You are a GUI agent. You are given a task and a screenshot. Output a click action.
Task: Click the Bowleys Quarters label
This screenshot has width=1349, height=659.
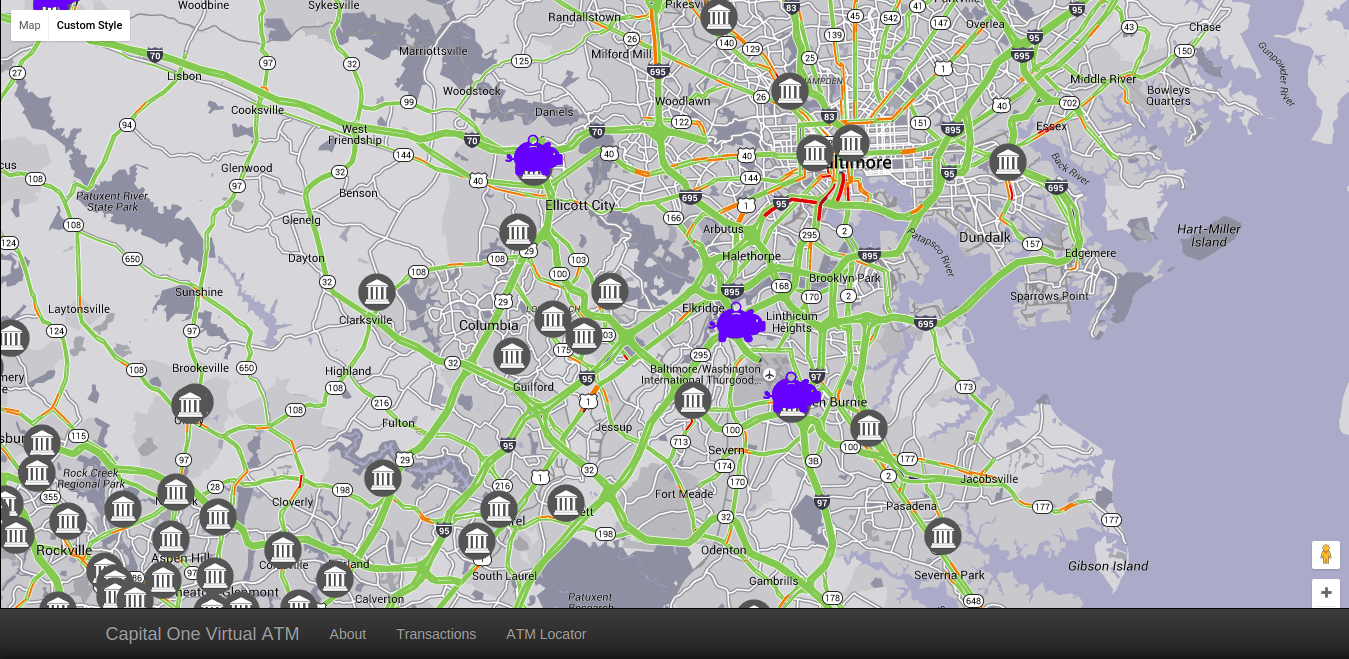click(x=1168, y=95)
